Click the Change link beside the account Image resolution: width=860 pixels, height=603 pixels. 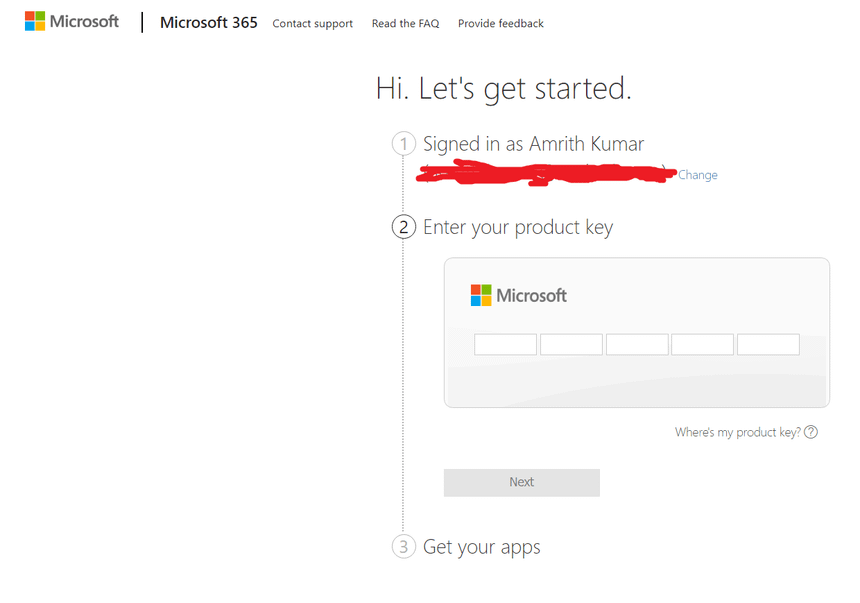click(697, 175)
